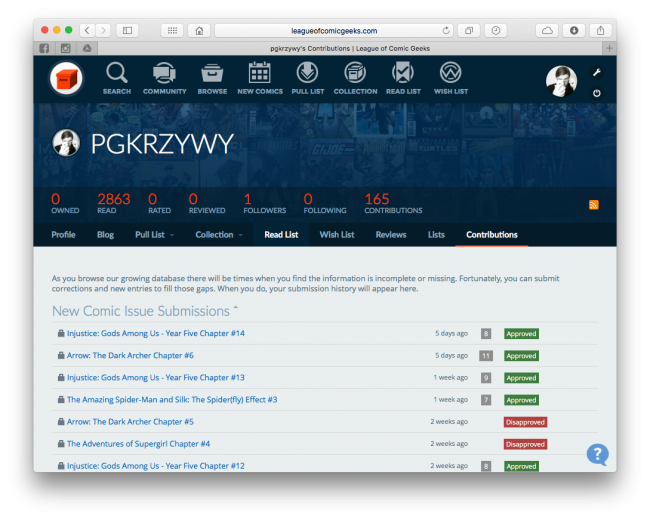Open the Wish List icon
This screenshot has height=520, width=650.
pos(451,78)
